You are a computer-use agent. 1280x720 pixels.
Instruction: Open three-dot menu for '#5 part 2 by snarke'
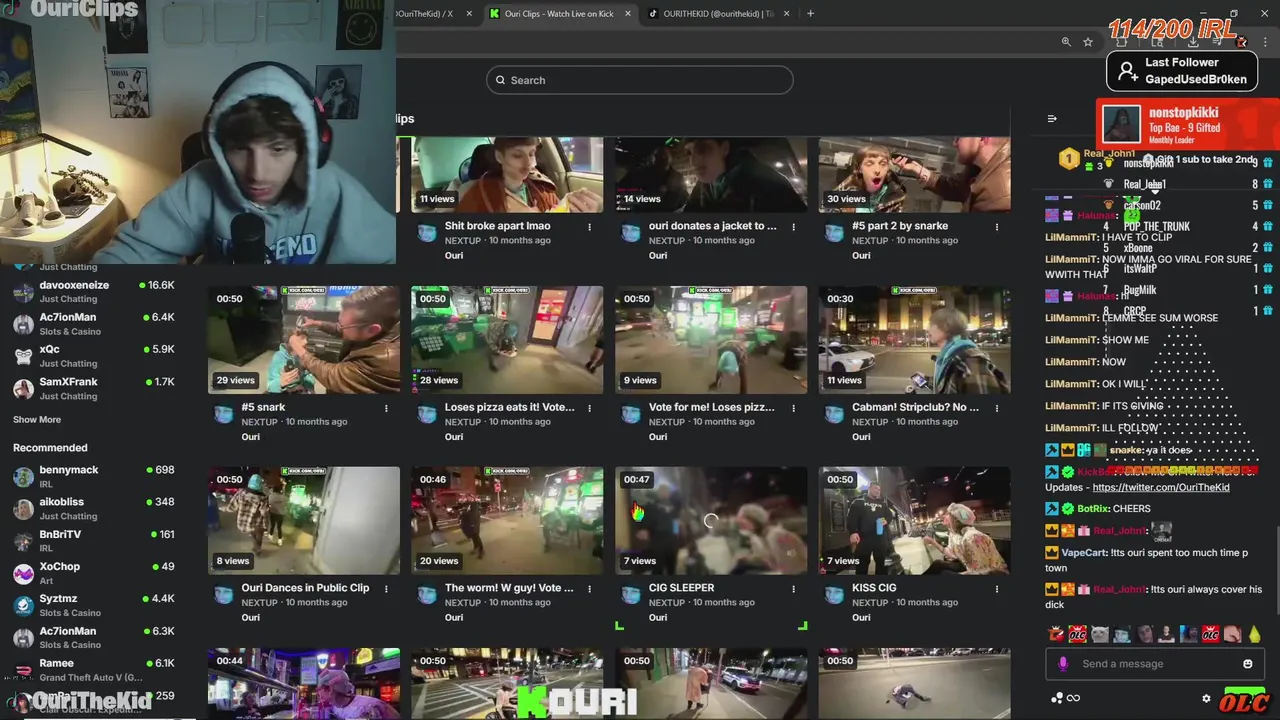(x=997, y=227)
